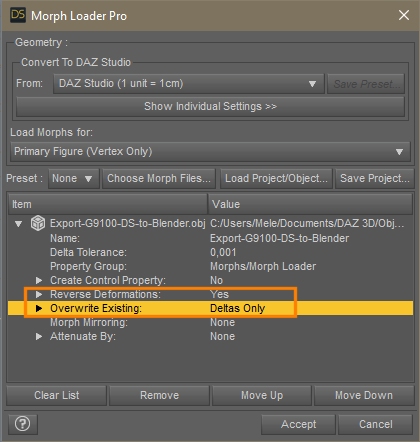The width and height of the screenshot is (420, 442).
Task: Select the Morph Mirroring value None
Action: coord(222,322)
